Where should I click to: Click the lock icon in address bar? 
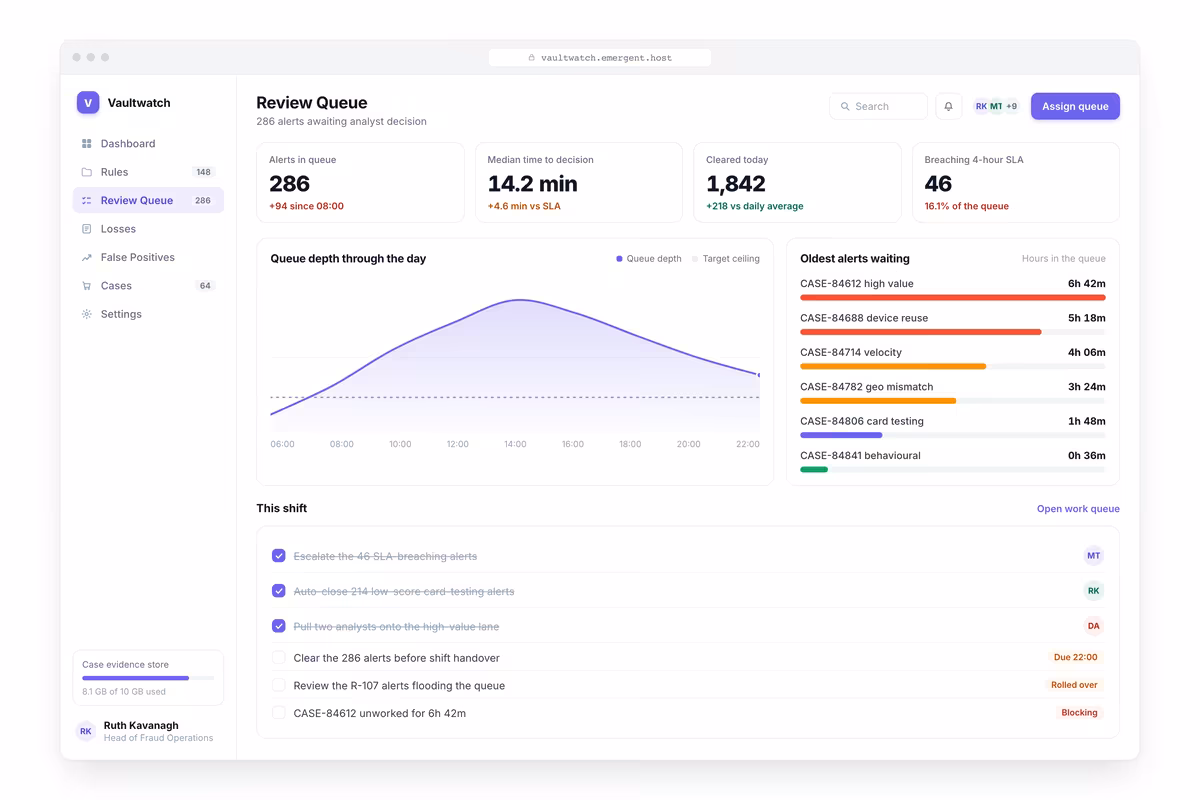[x=532, y=58]
